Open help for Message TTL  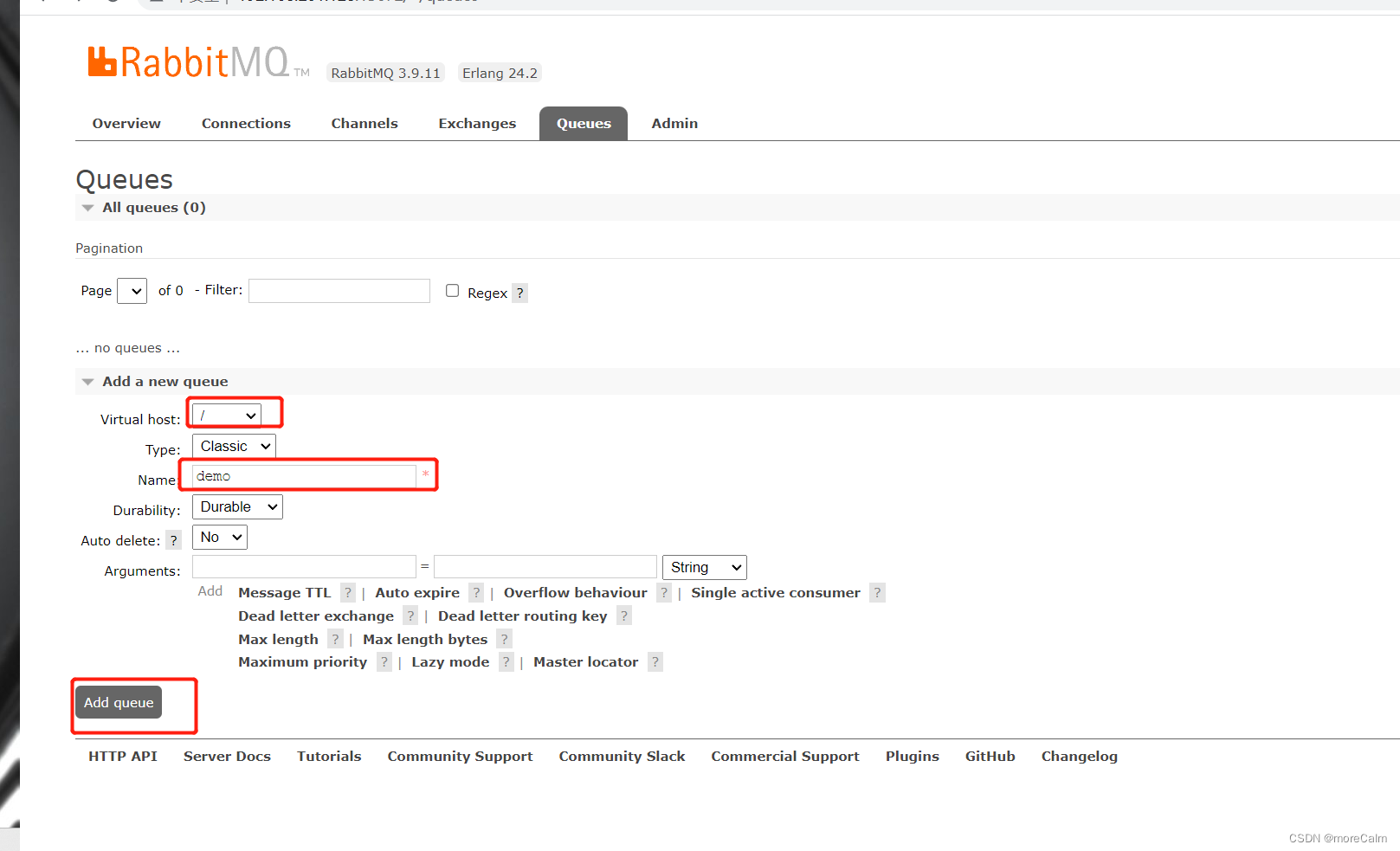click(348, 592)
